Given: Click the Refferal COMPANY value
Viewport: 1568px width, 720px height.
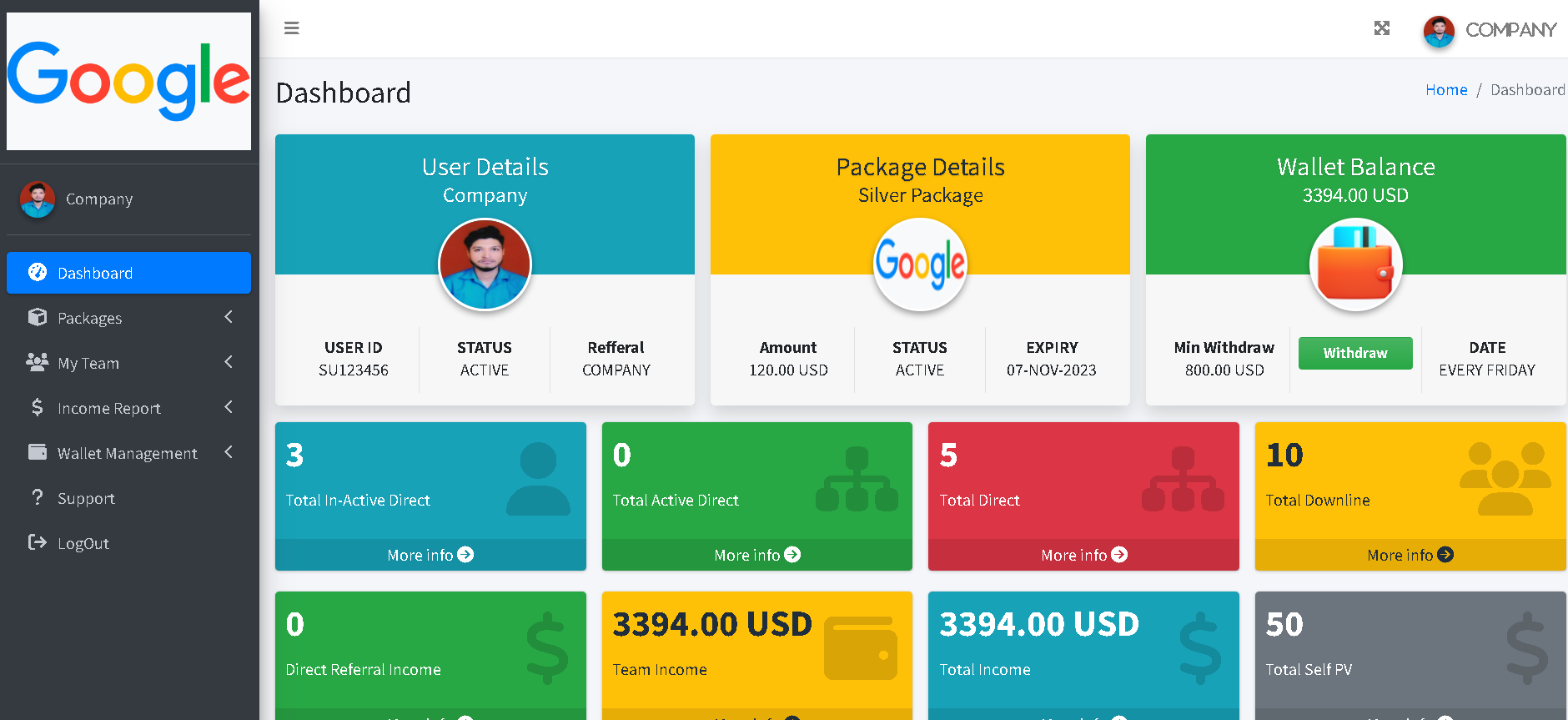Looking at the screenshot, I should (616, 370).
